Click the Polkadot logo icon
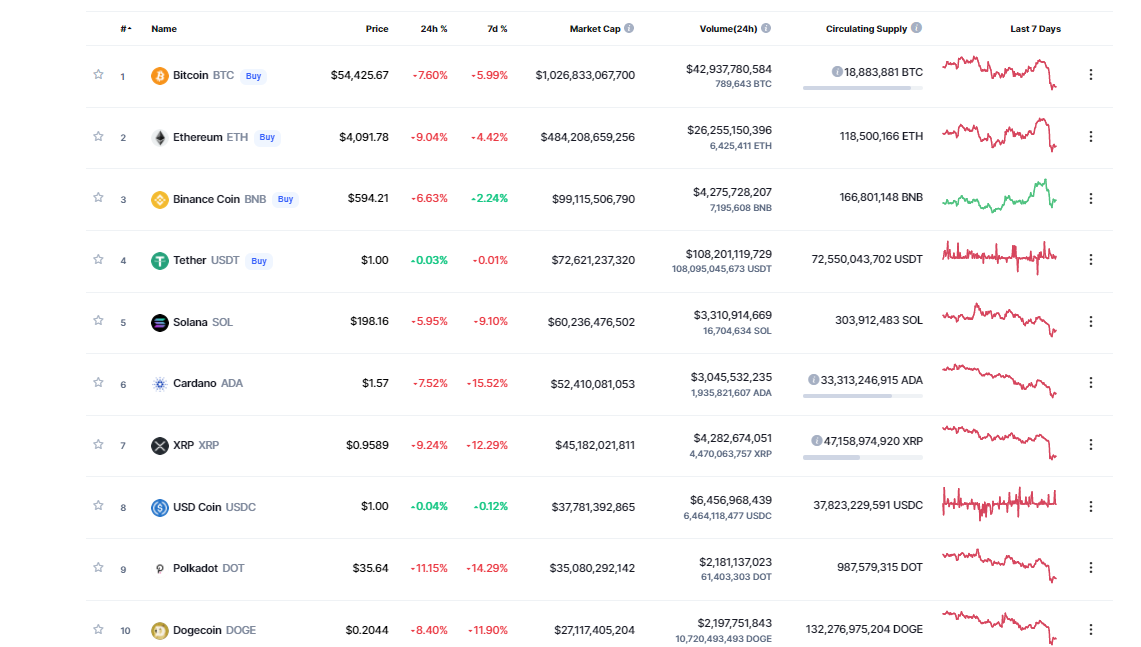Viewport: 1141px width, 647px height. (159, 568)
